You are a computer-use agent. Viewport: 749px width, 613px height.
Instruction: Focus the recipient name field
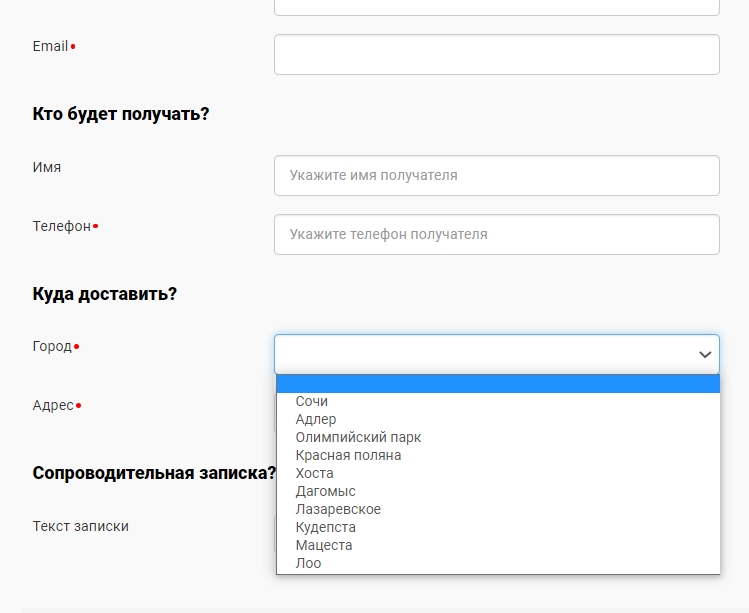point(496,175)
